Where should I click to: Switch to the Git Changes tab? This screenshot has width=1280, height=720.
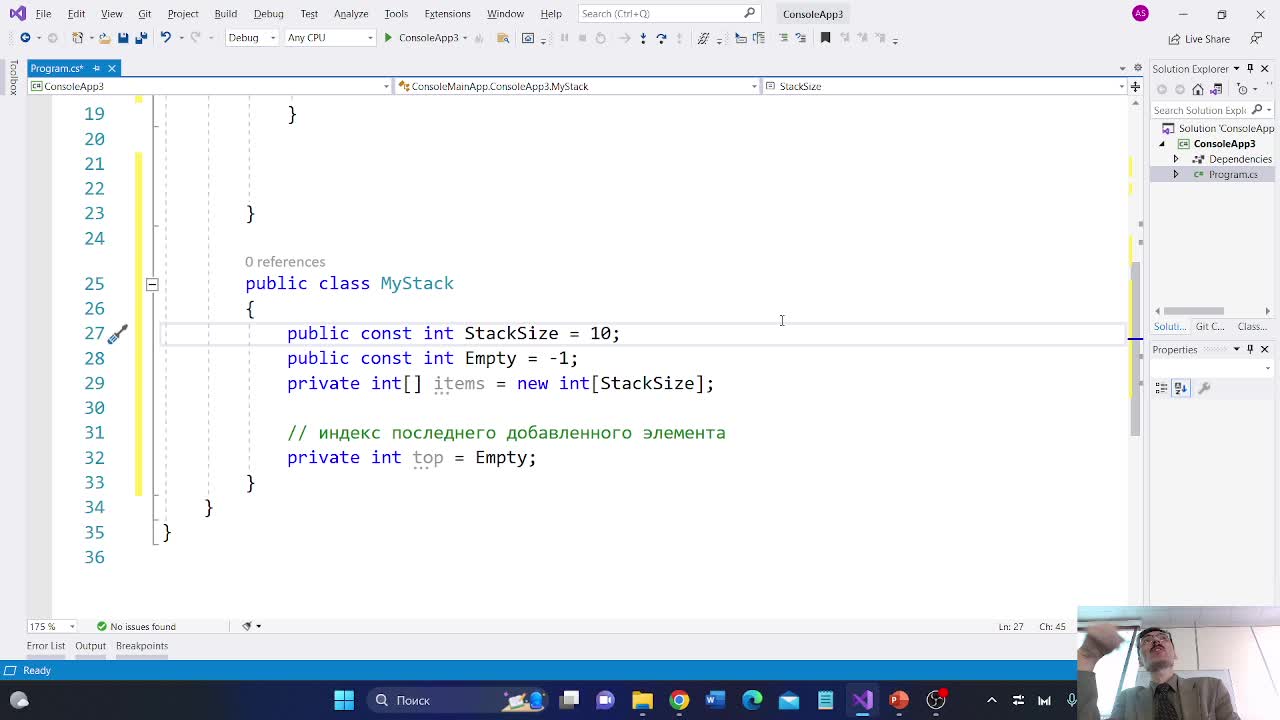[1210, 326]
